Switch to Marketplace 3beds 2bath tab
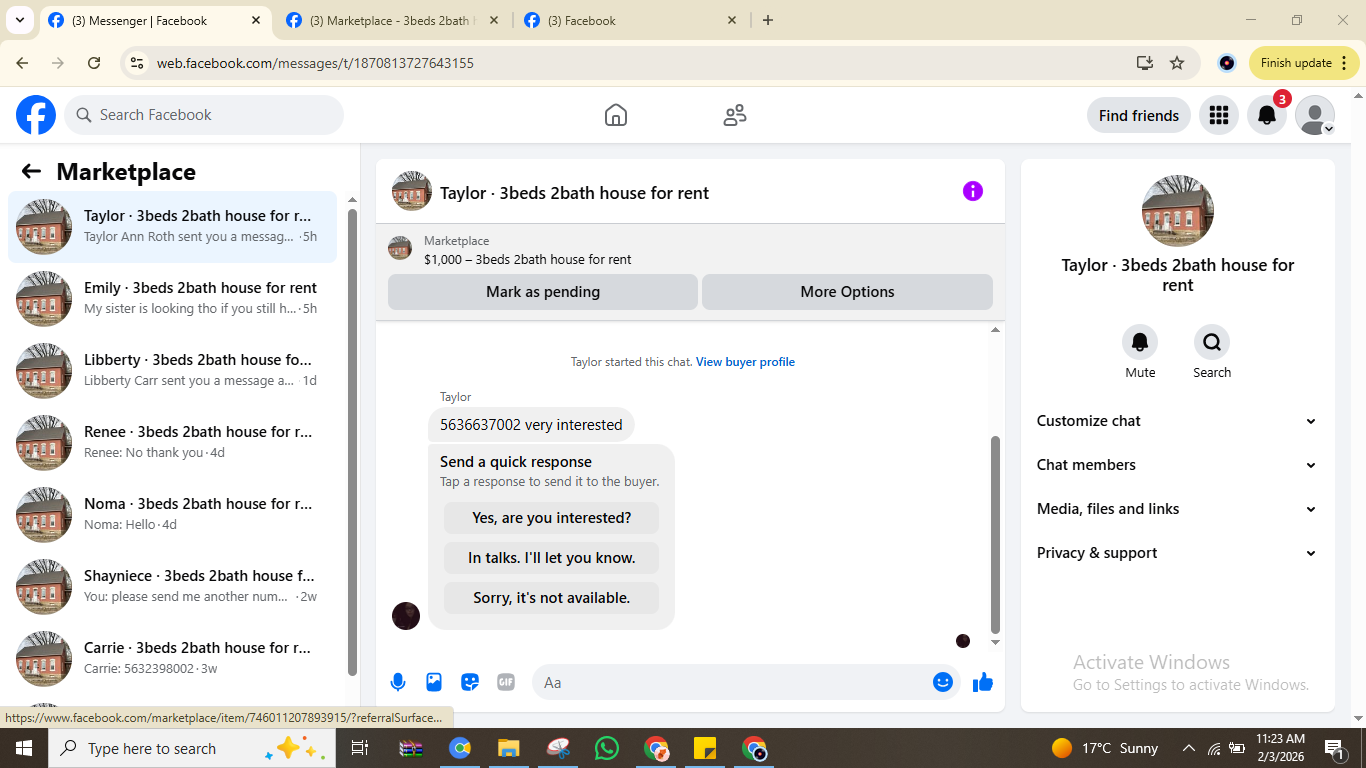The height and width of the screenshot is (768, 1366). click(390, 20)
